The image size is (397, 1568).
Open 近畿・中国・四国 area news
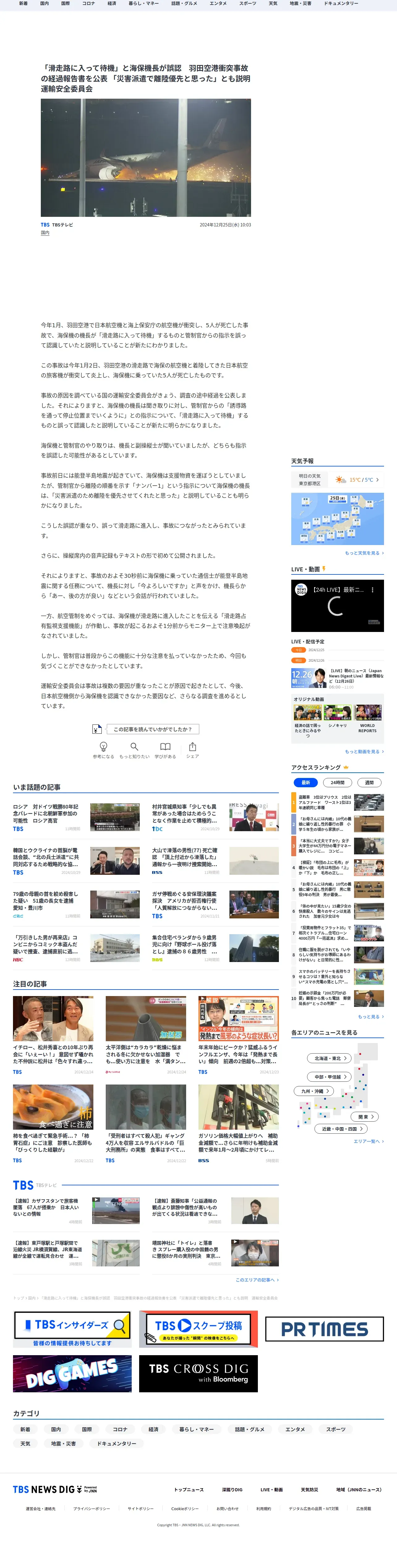[340, 1128]
